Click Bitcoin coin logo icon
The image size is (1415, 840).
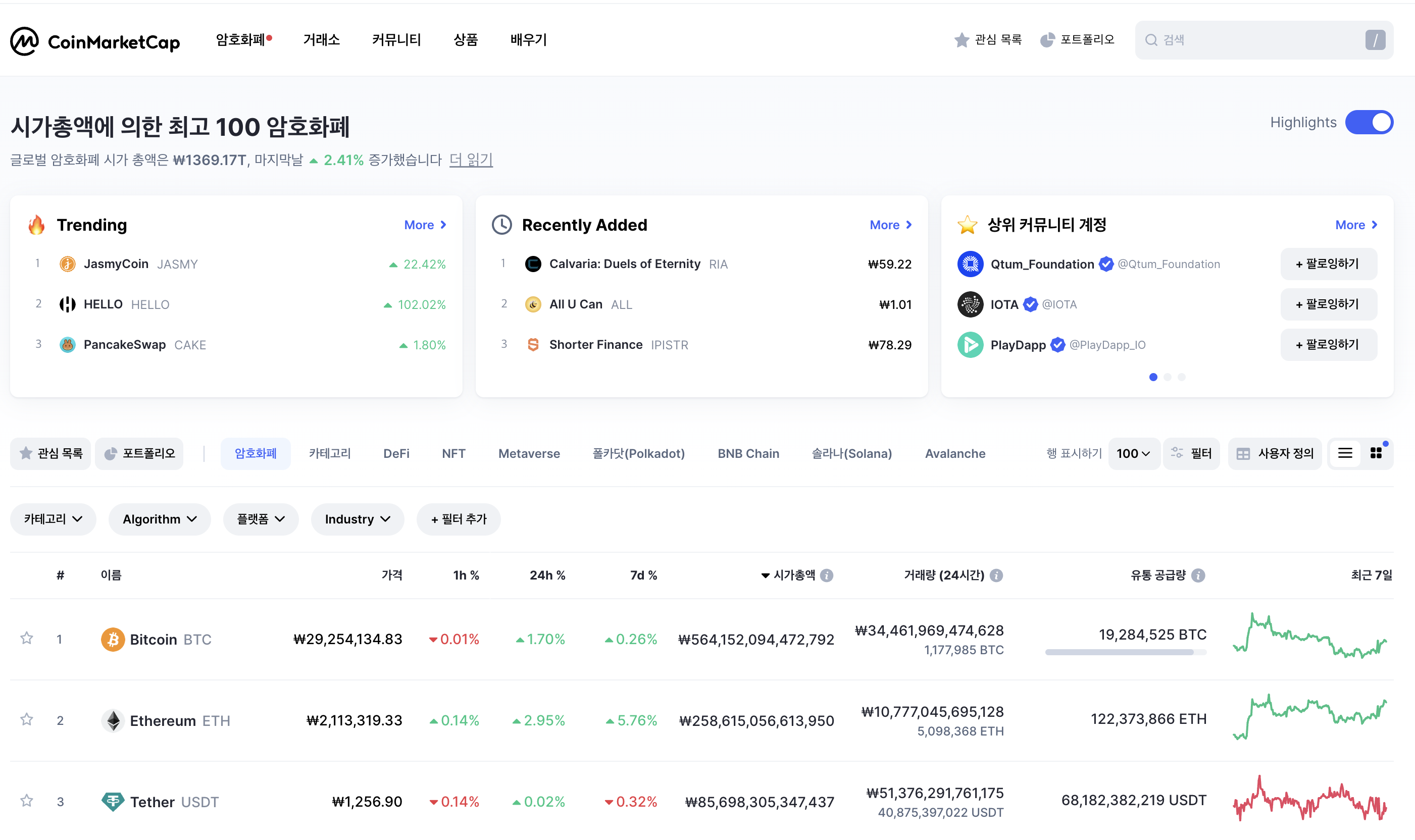[x=113, y=639]
